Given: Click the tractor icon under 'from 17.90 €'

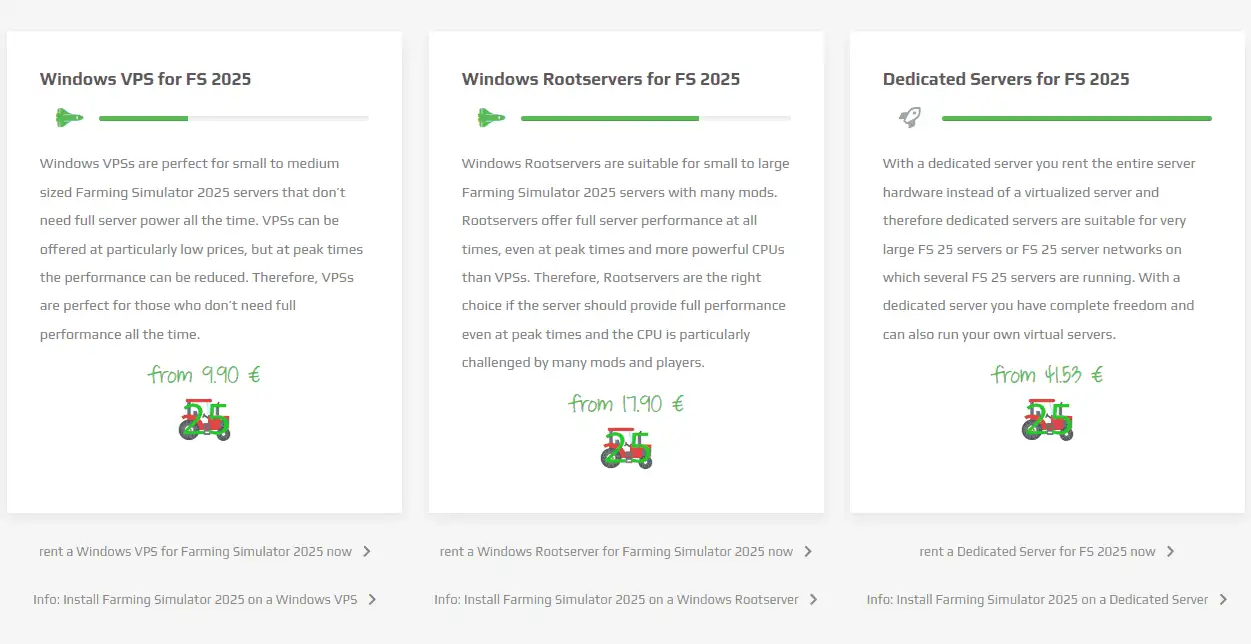Looking at the screenshot, I should click(626, 449).
